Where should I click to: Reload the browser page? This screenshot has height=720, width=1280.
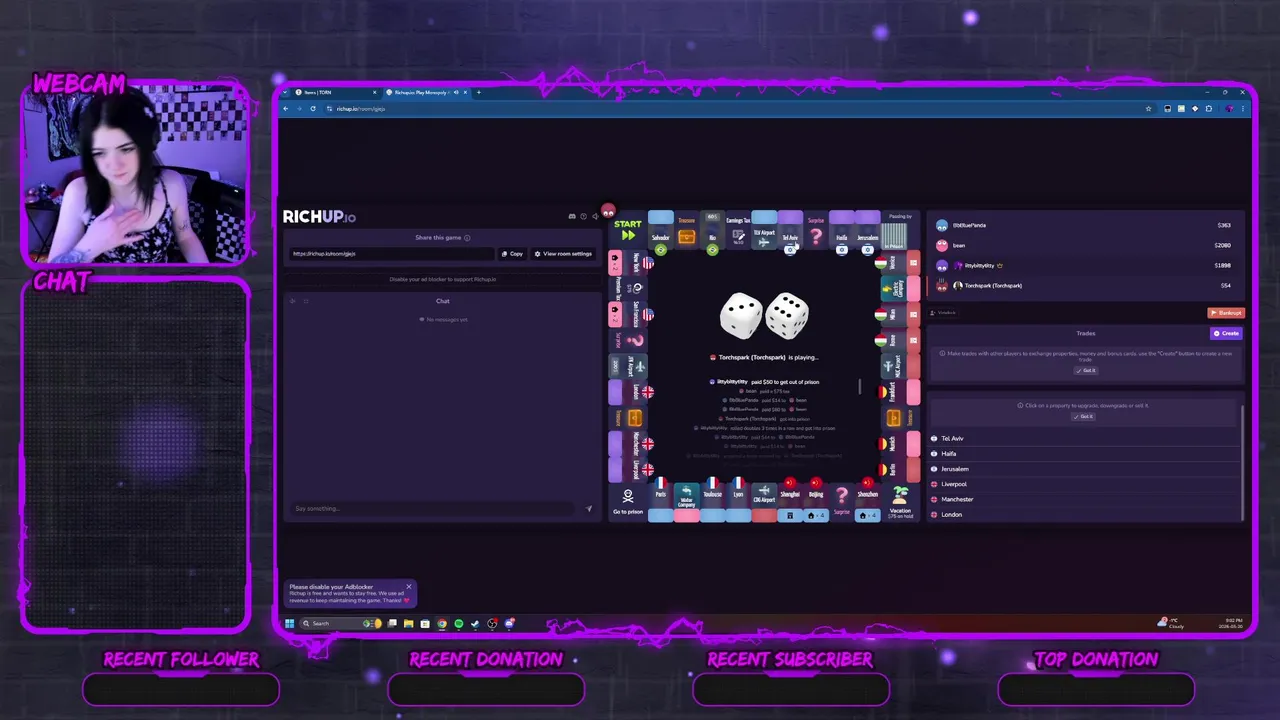[313, 108]
